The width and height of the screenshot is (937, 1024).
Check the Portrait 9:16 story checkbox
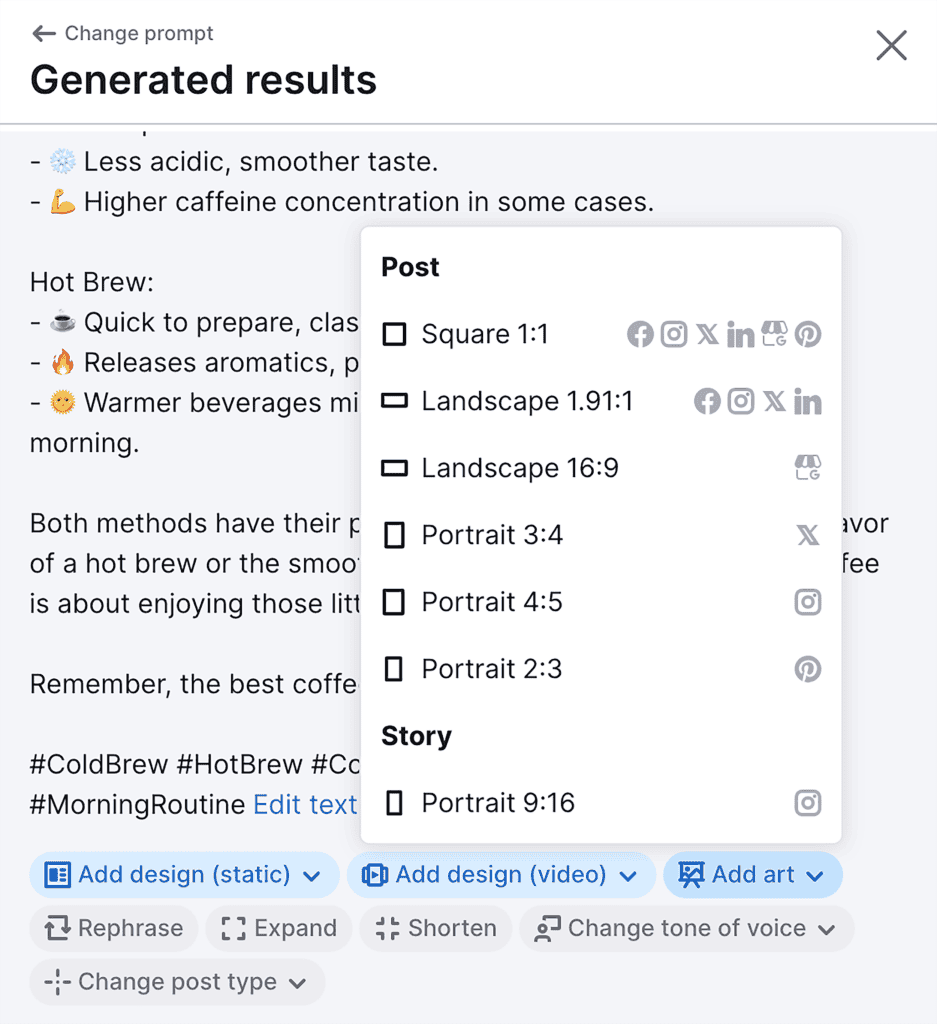tap(394, 802)
